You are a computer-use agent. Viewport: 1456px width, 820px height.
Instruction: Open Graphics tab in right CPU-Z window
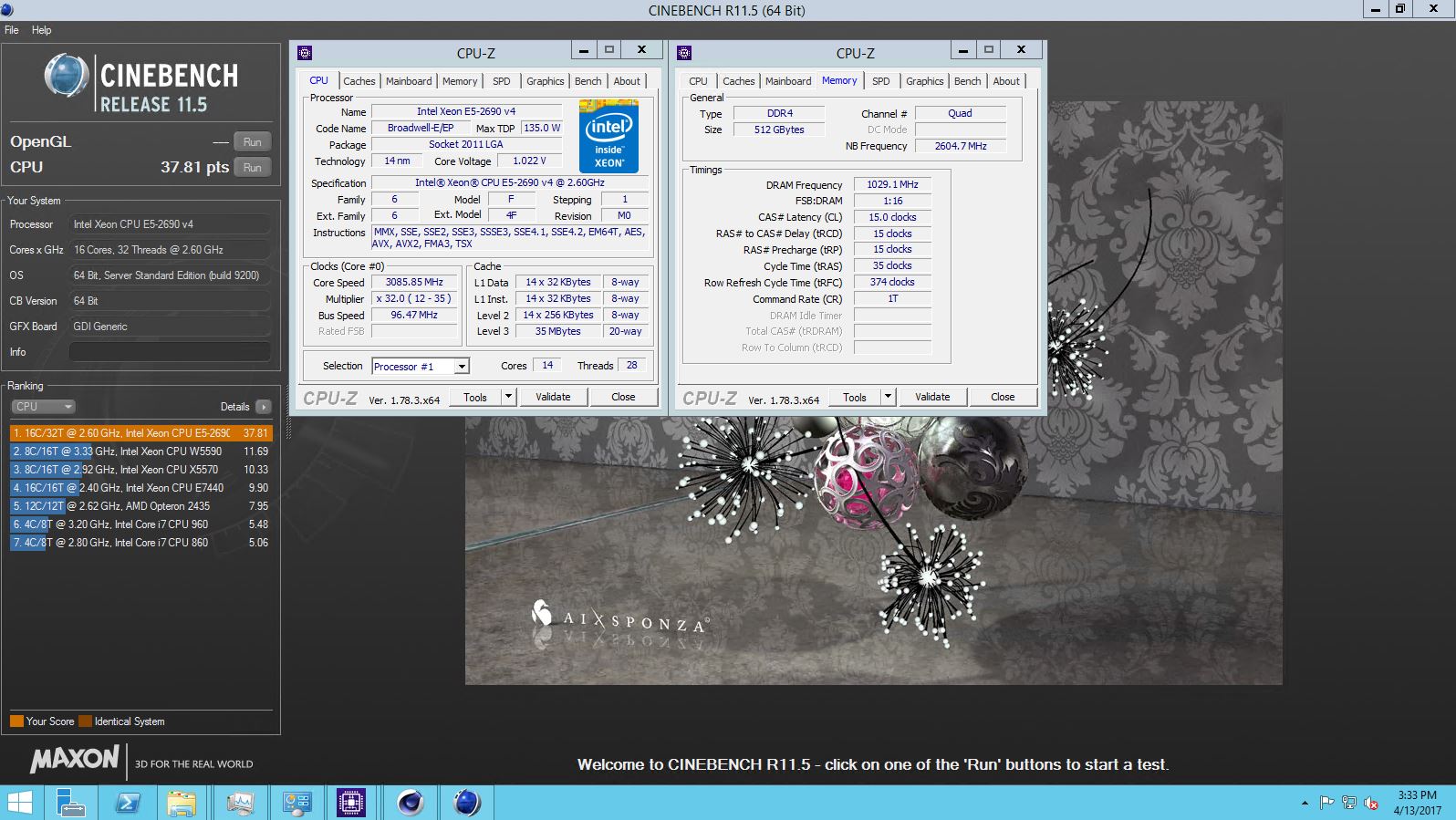[x=925, y=81]
